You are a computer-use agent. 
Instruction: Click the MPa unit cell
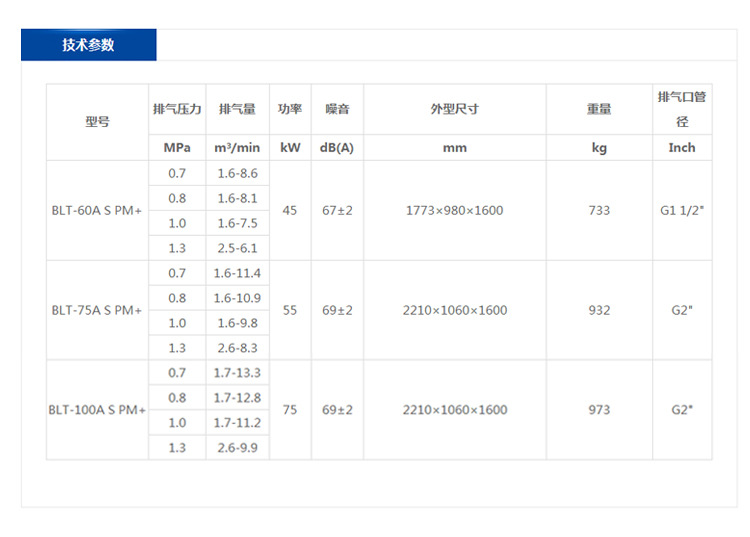pos(177,148)
